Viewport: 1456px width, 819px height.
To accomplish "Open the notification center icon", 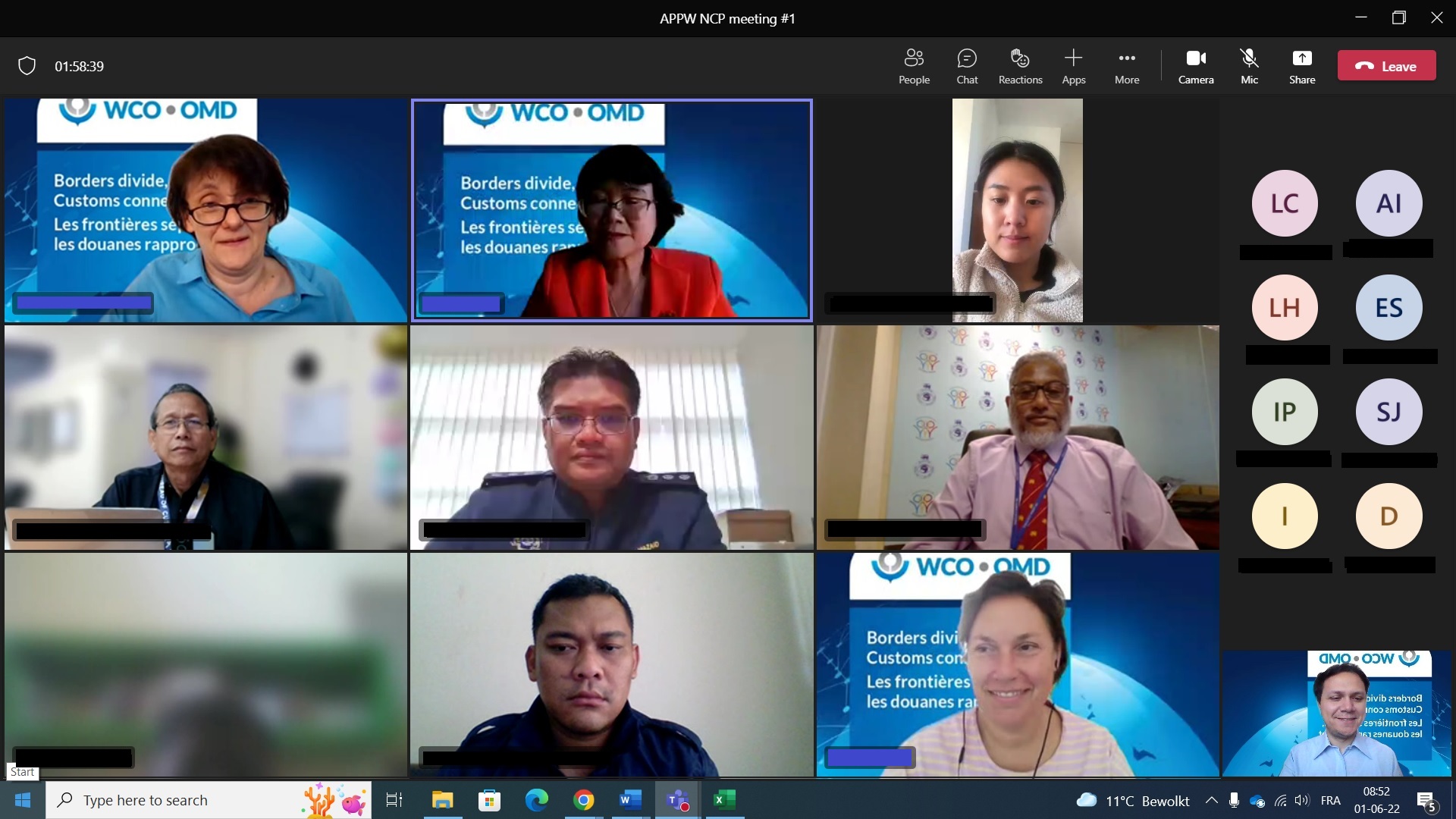I will pos(1426,801).
